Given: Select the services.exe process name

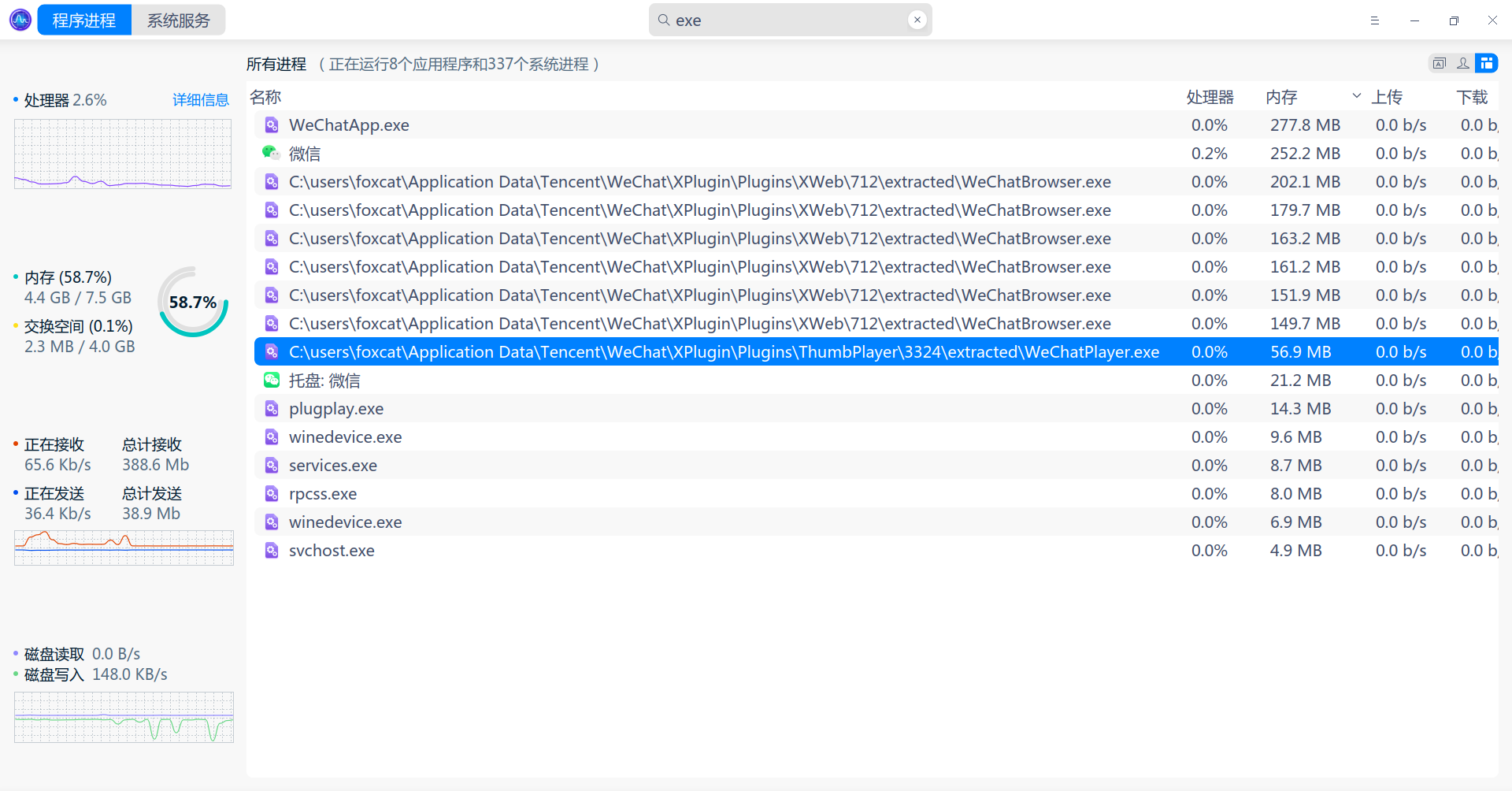Looking at the screenshot, I should click(x=333, y=465).
